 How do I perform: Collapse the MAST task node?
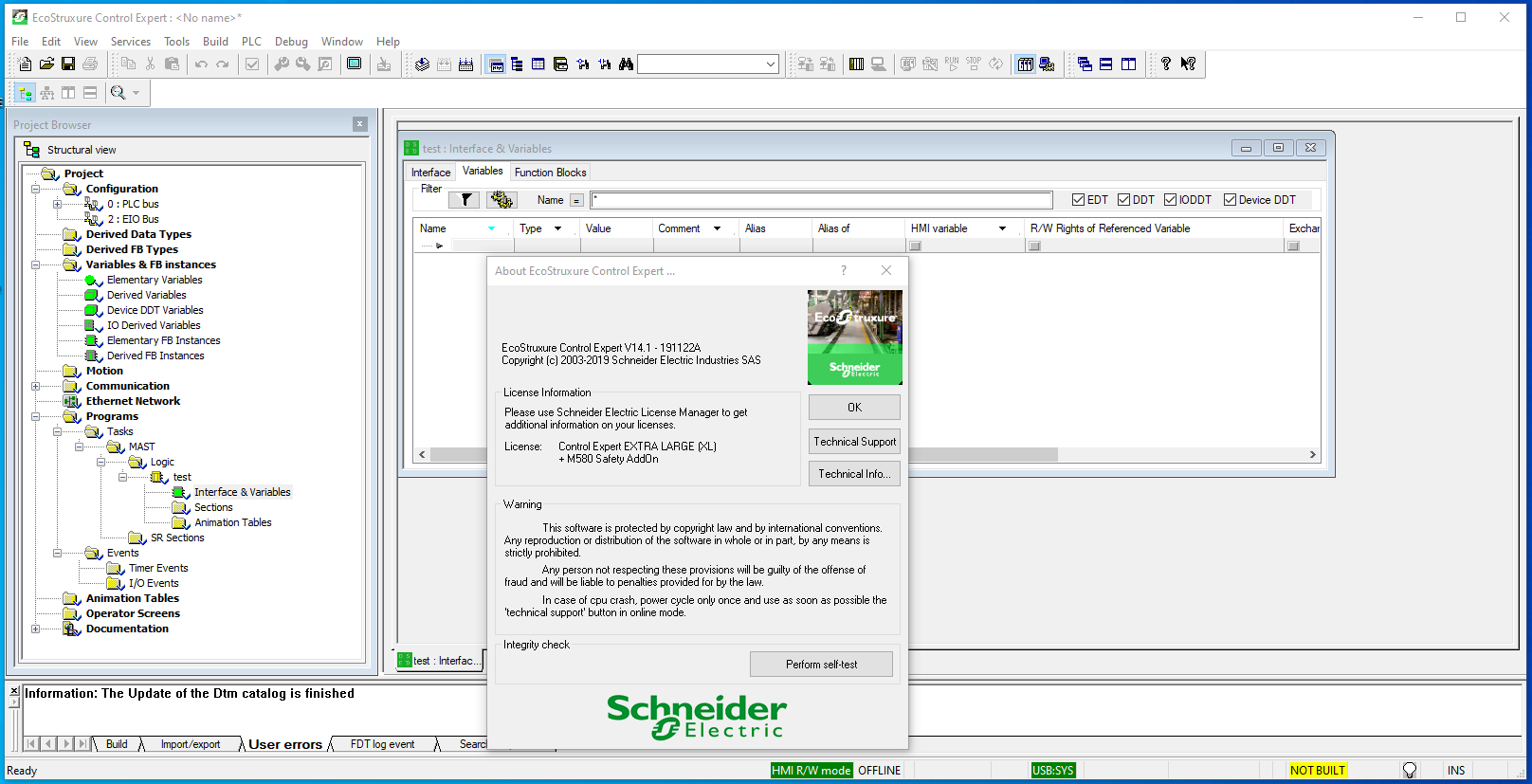pyautogui.click(x=80, y=447)
